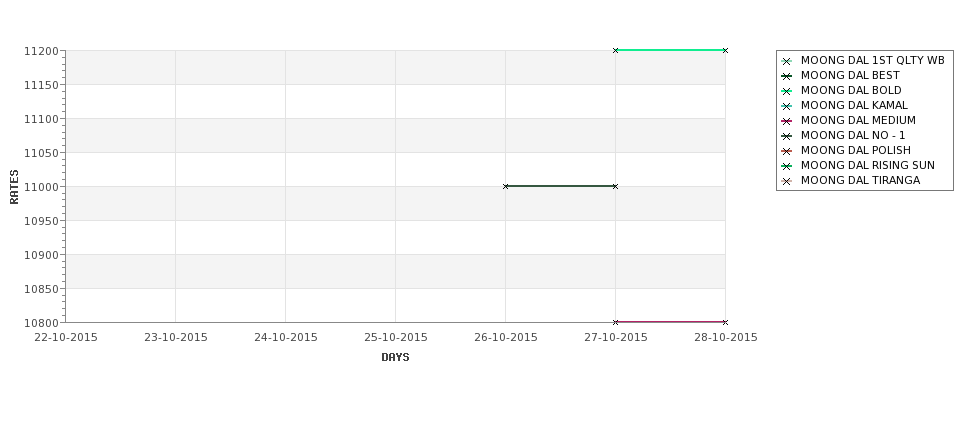Image resolution: width=975 pixels, height=429 pixels.
Task: Click the 22-10-2015 x-axis date label
Action: click(x=66, y=337)
